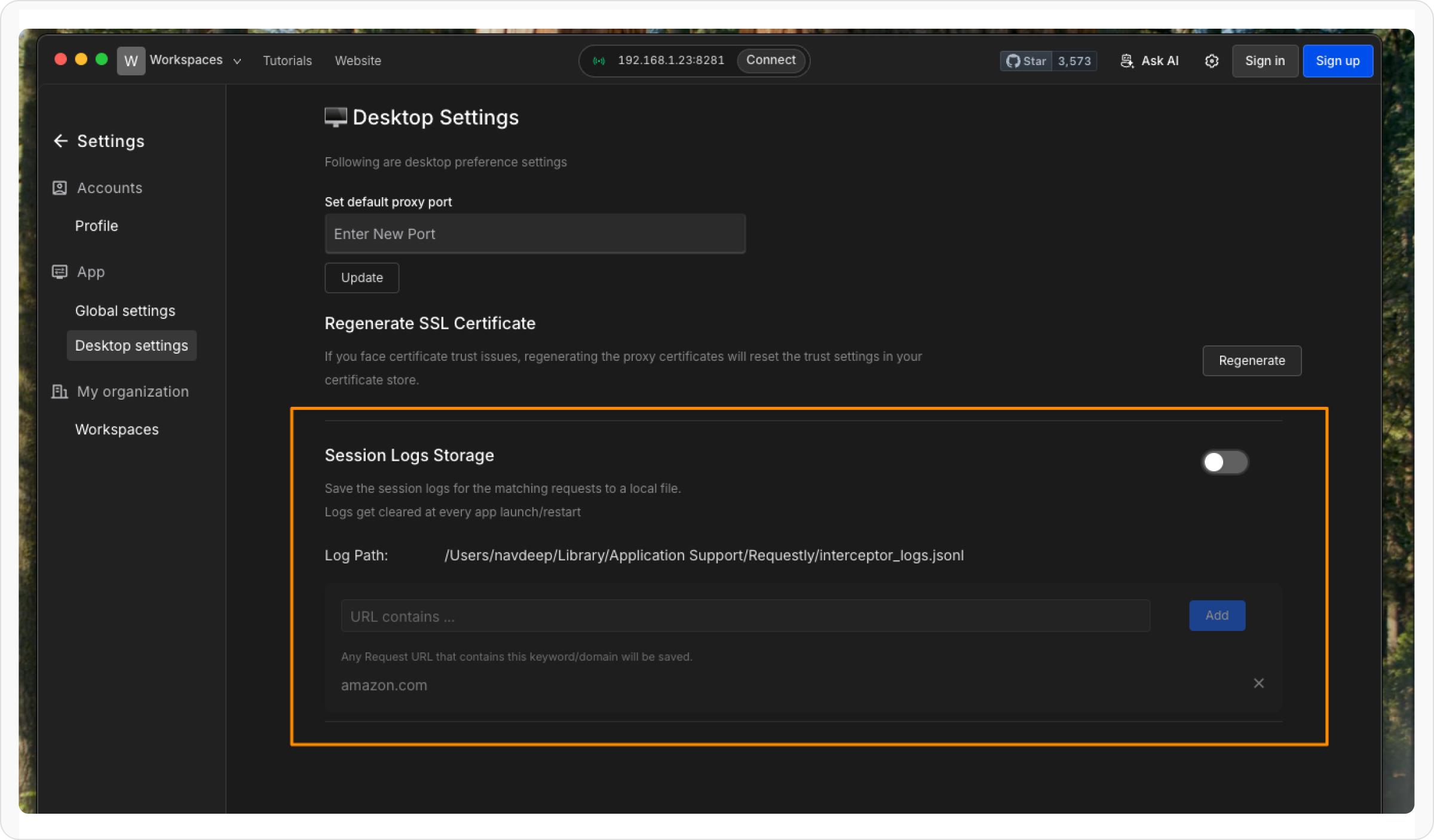This screenshot has width=1434, height=840.
Task: Enable the Session Logs Storage toggle
Action: [1225, 462]
